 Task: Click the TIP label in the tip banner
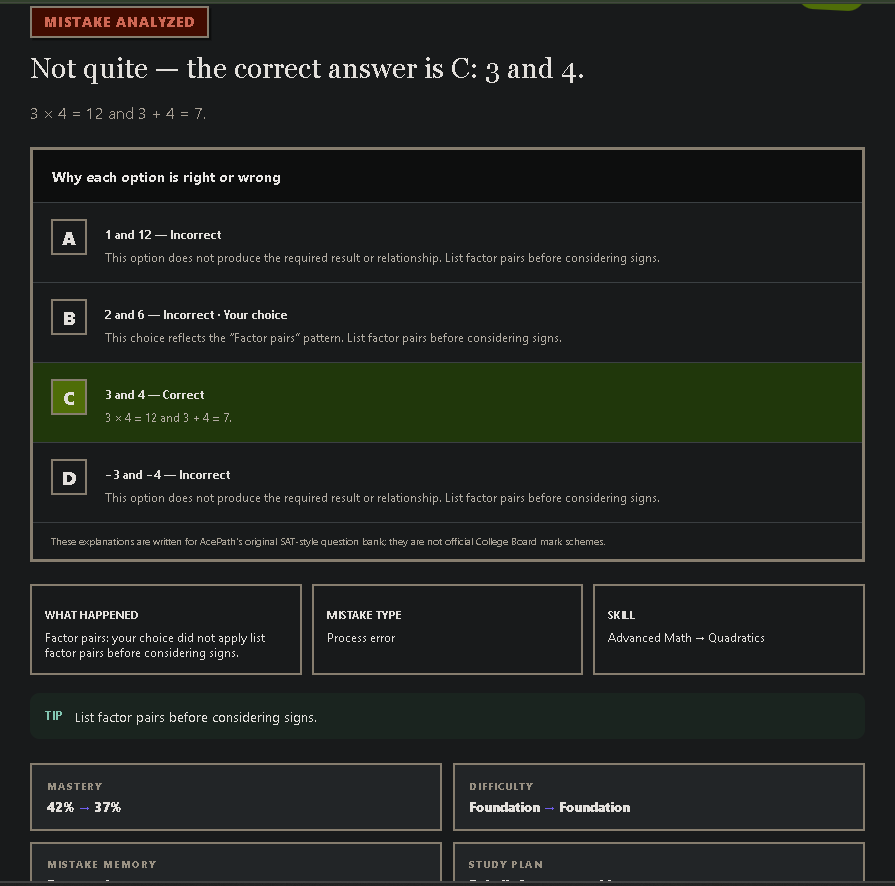click(54, 716)
